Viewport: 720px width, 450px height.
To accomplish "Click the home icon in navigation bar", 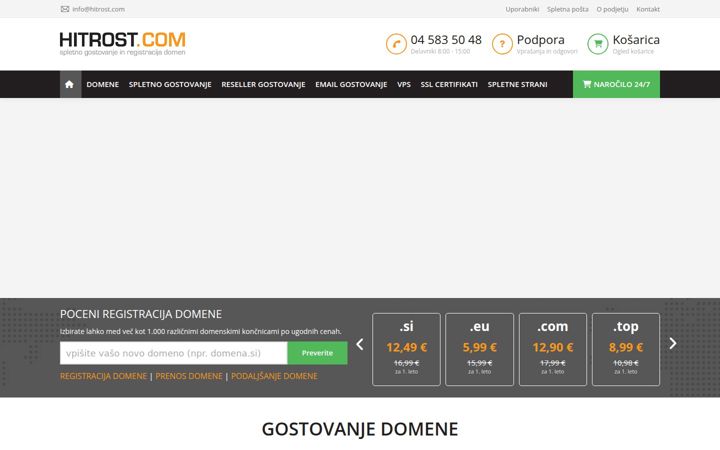I will coord(69,84).
